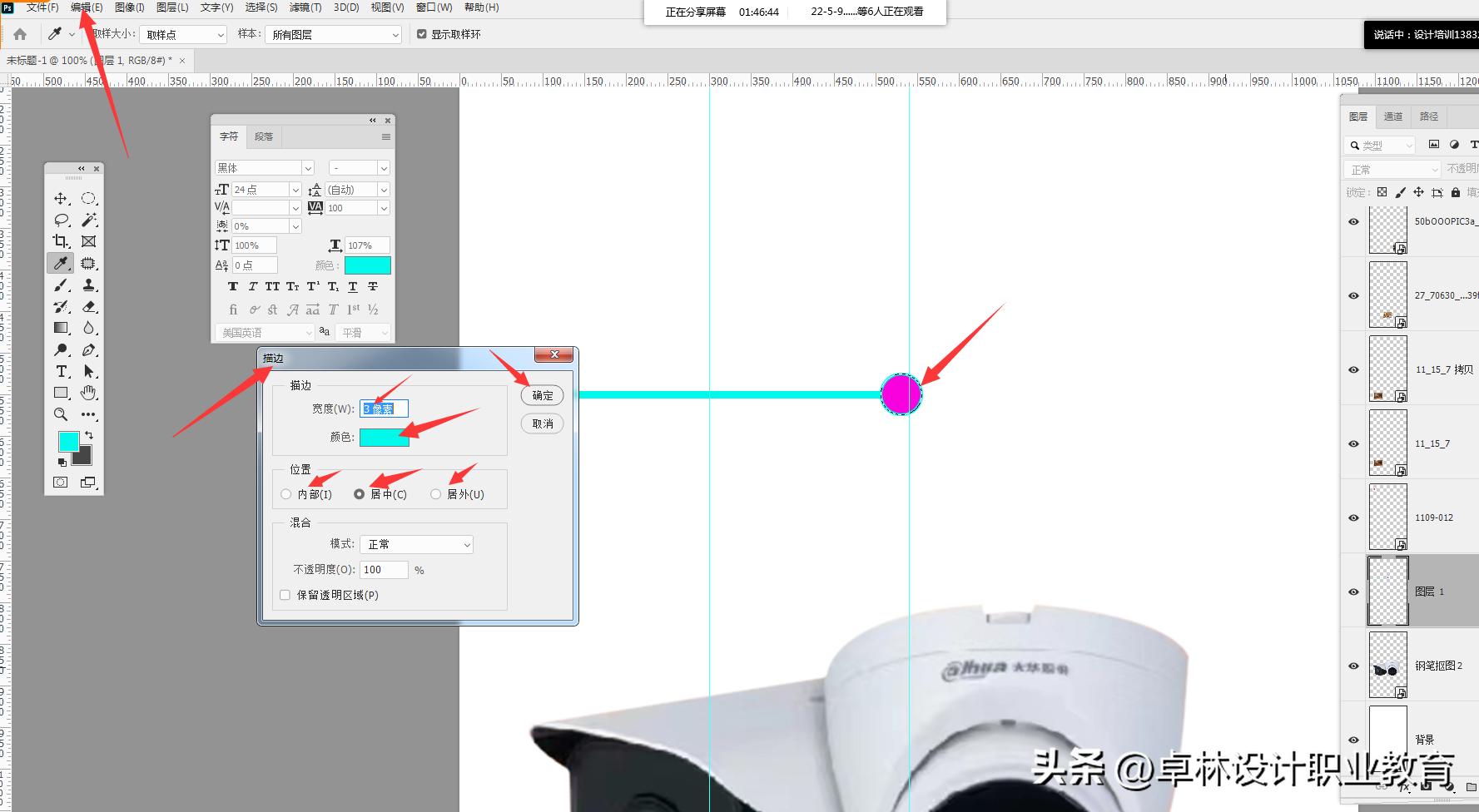Image resolution: width=1479 pixels, height=812 pixels.
Task: Select the Elliptical Marquee tool
Action: 88,199
